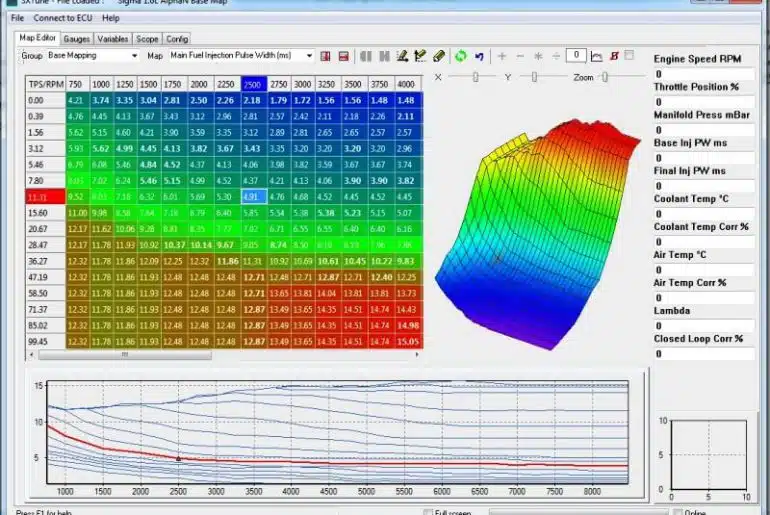770x515 pixels.
Task: Click the Engine Speed RPM value field
Action: 704,74
